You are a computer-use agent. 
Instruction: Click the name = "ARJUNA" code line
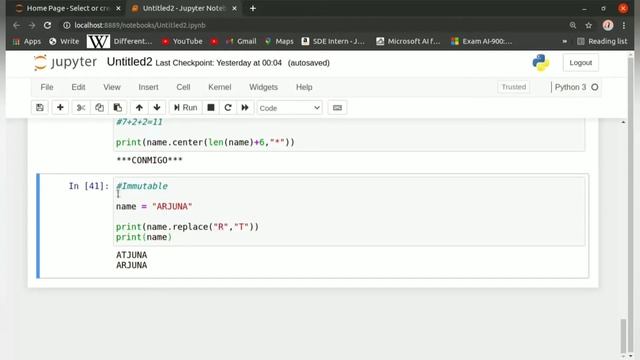pos(154,207)
